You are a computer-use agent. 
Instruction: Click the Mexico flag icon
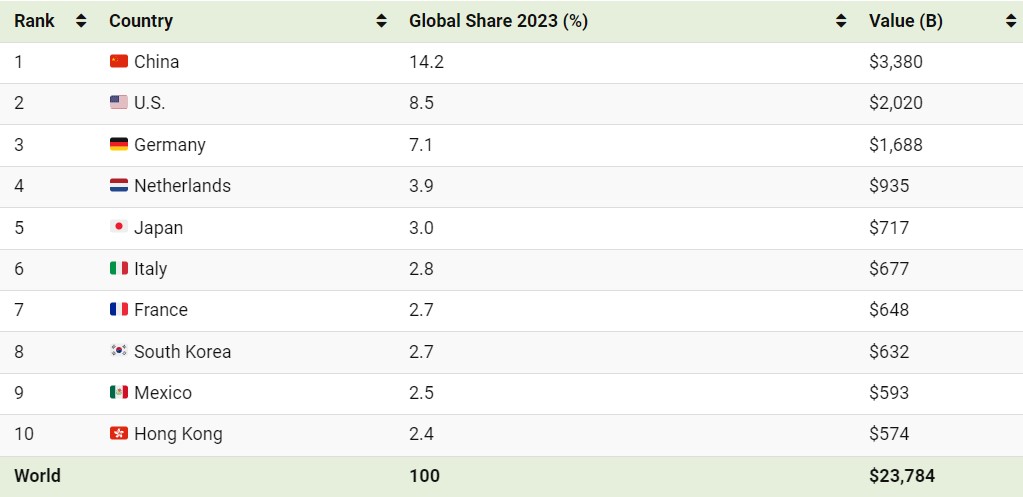click(119, 392)
